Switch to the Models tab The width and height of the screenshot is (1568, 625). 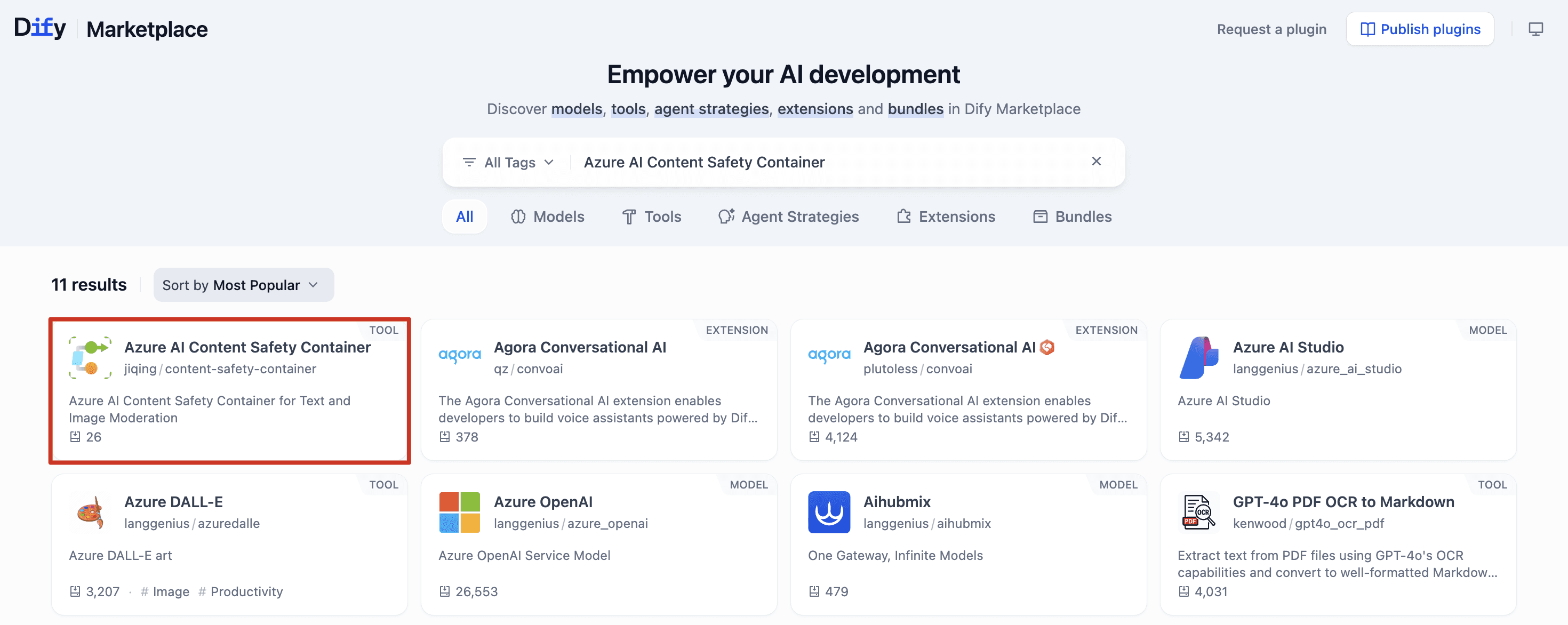tap(547, 217)
